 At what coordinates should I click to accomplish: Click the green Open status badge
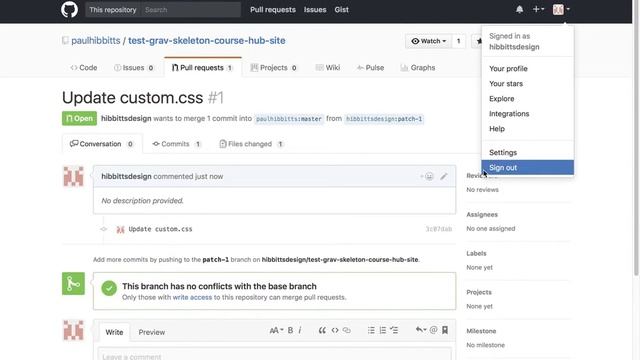tap(79, 118)
